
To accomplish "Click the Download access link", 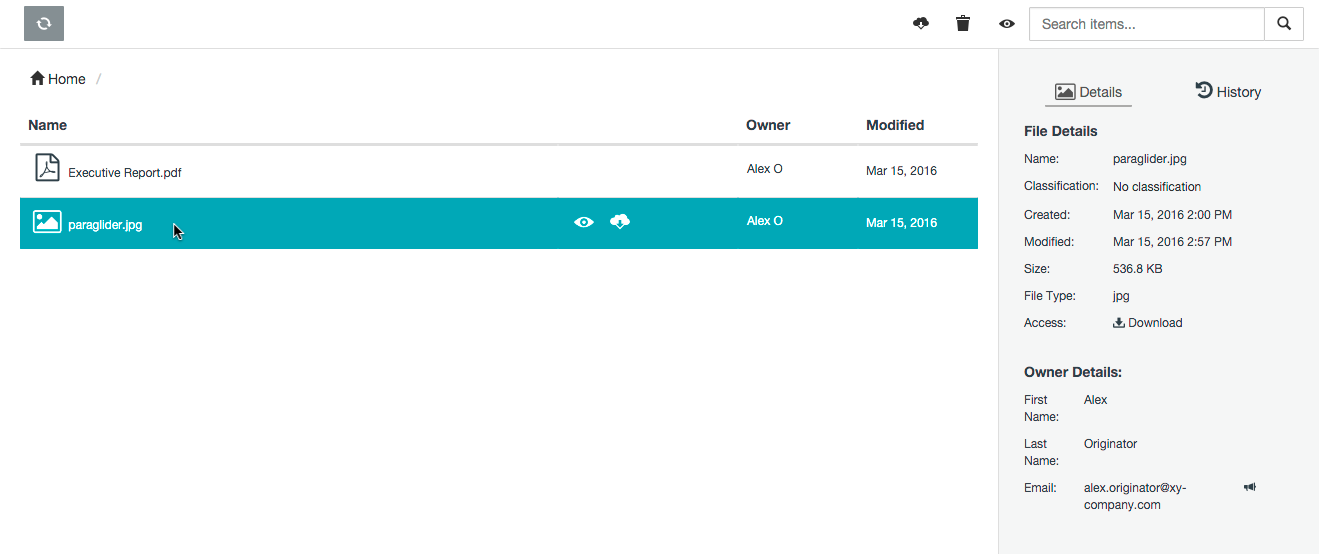I will click(1148, 323).
